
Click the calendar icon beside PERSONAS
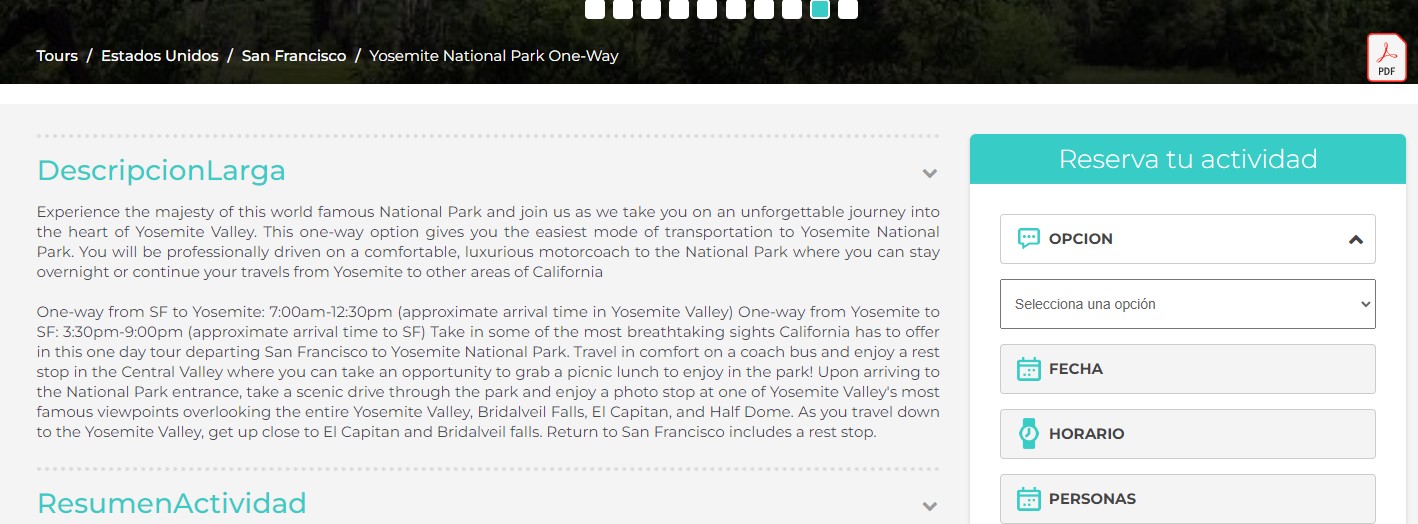(1028, 499)
